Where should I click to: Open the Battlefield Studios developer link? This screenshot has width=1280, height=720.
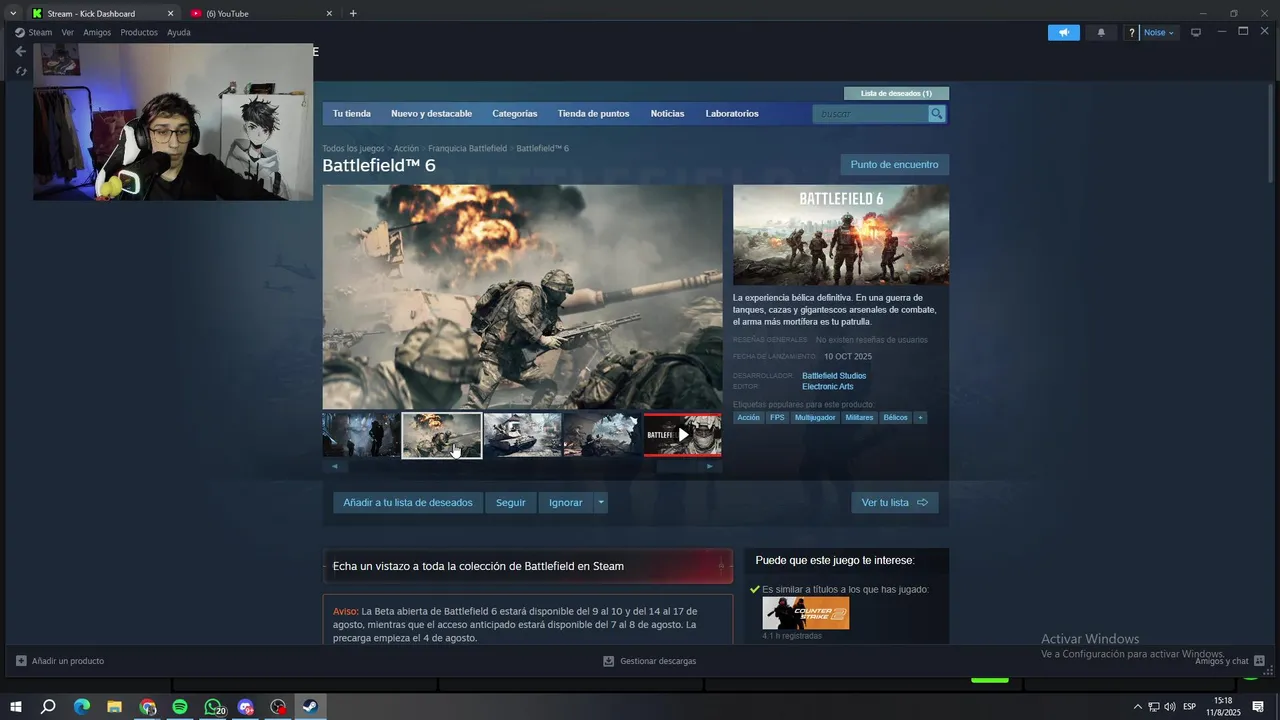coord(834,376)
